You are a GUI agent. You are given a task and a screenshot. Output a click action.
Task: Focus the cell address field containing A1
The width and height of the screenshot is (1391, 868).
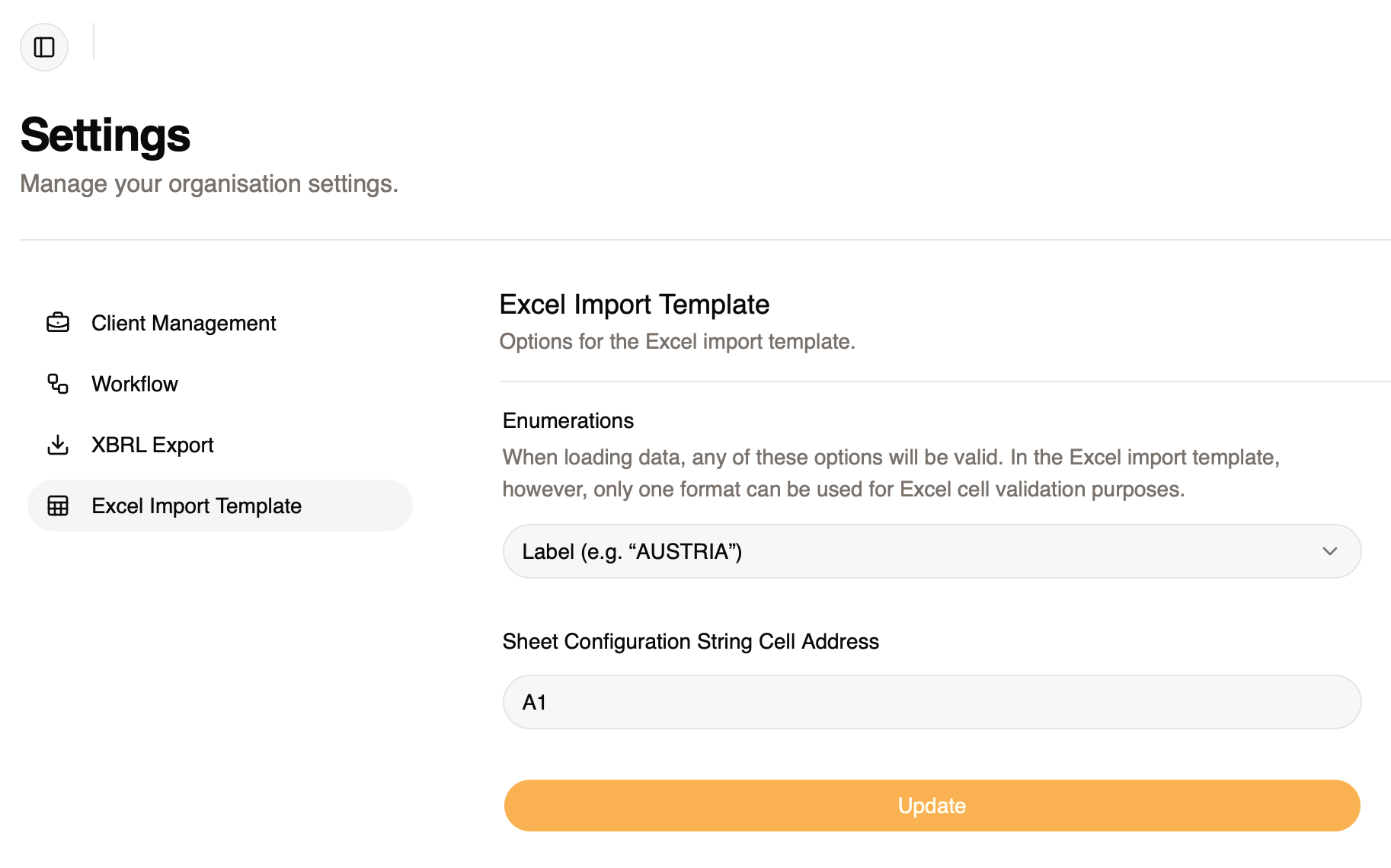(932, 702)
